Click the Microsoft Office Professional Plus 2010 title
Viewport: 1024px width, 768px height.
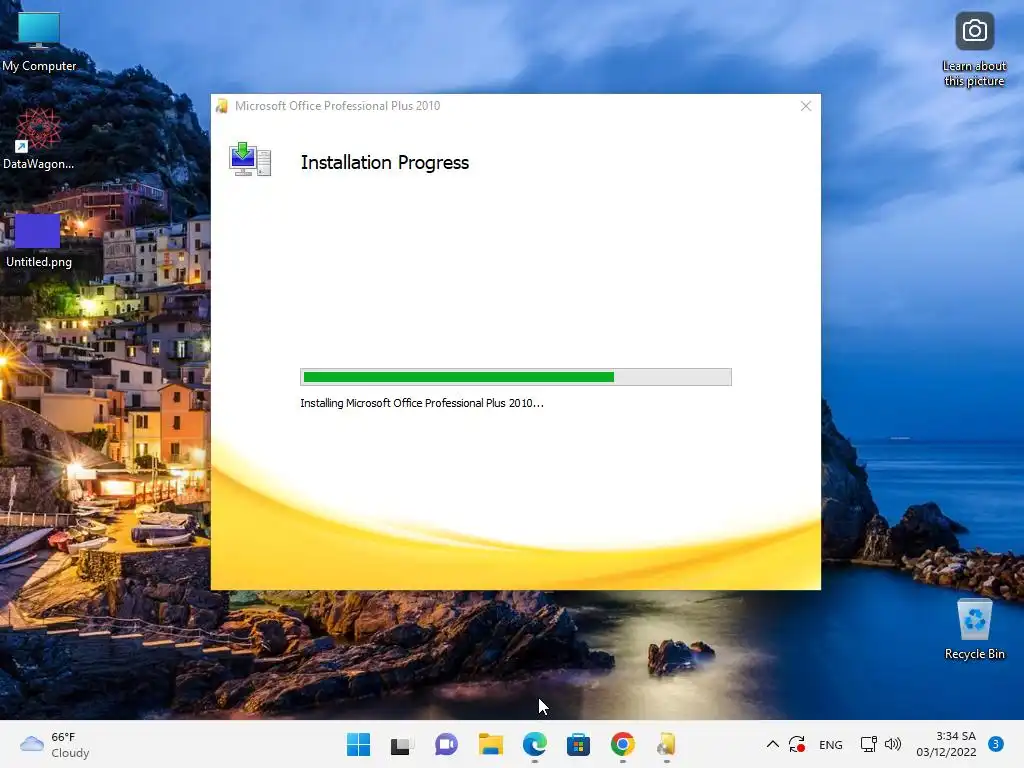pyautogui.click(x=338, y=106)
